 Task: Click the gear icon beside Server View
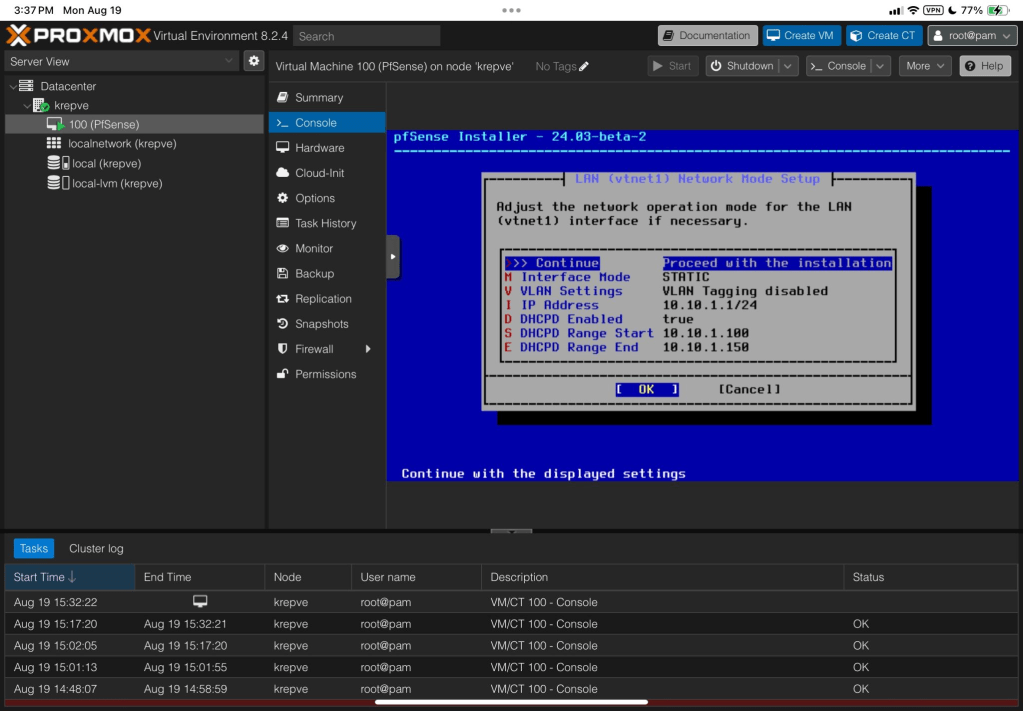254,61
